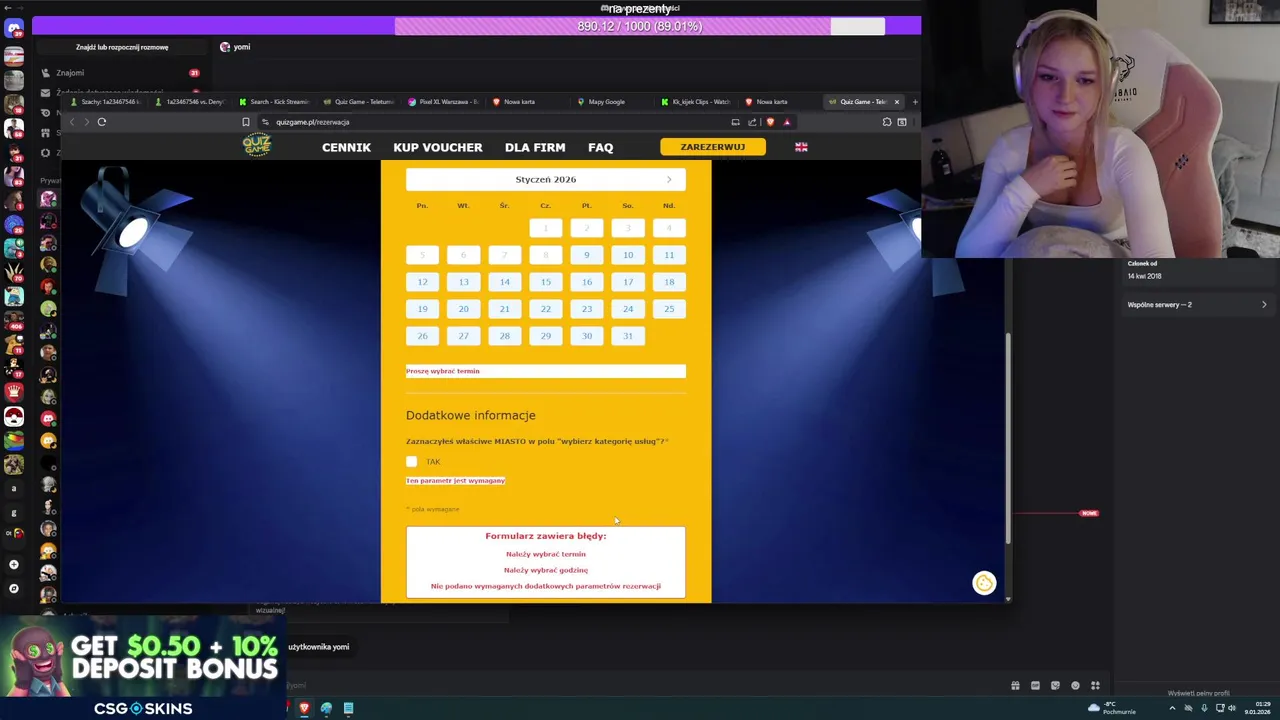Viewport: 1280px width, 720px height.
Task: Click the Ten parametr jest wymagany message
Action: [x=456, y=481]
